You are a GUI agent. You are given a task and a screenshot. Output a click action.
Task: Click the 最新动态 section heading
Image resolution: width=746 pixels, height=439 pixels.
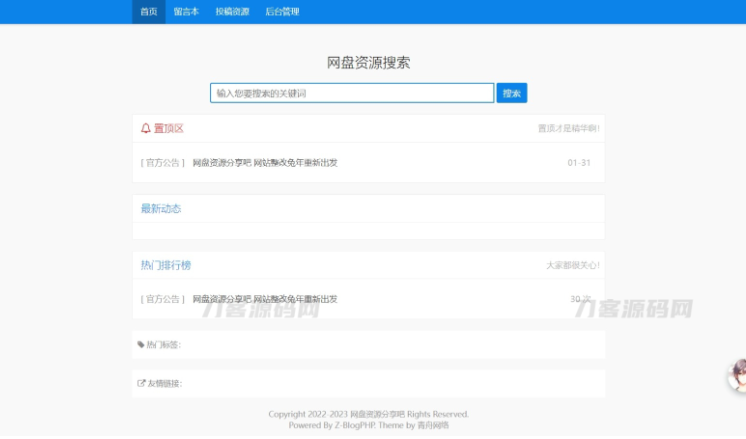pyautogui.click(x=161, y=209)
